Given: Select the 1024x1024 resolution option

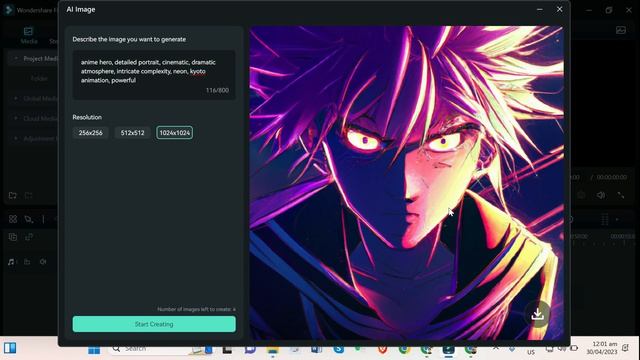Looking at the screenshot, I should click(x=175, y=133).
